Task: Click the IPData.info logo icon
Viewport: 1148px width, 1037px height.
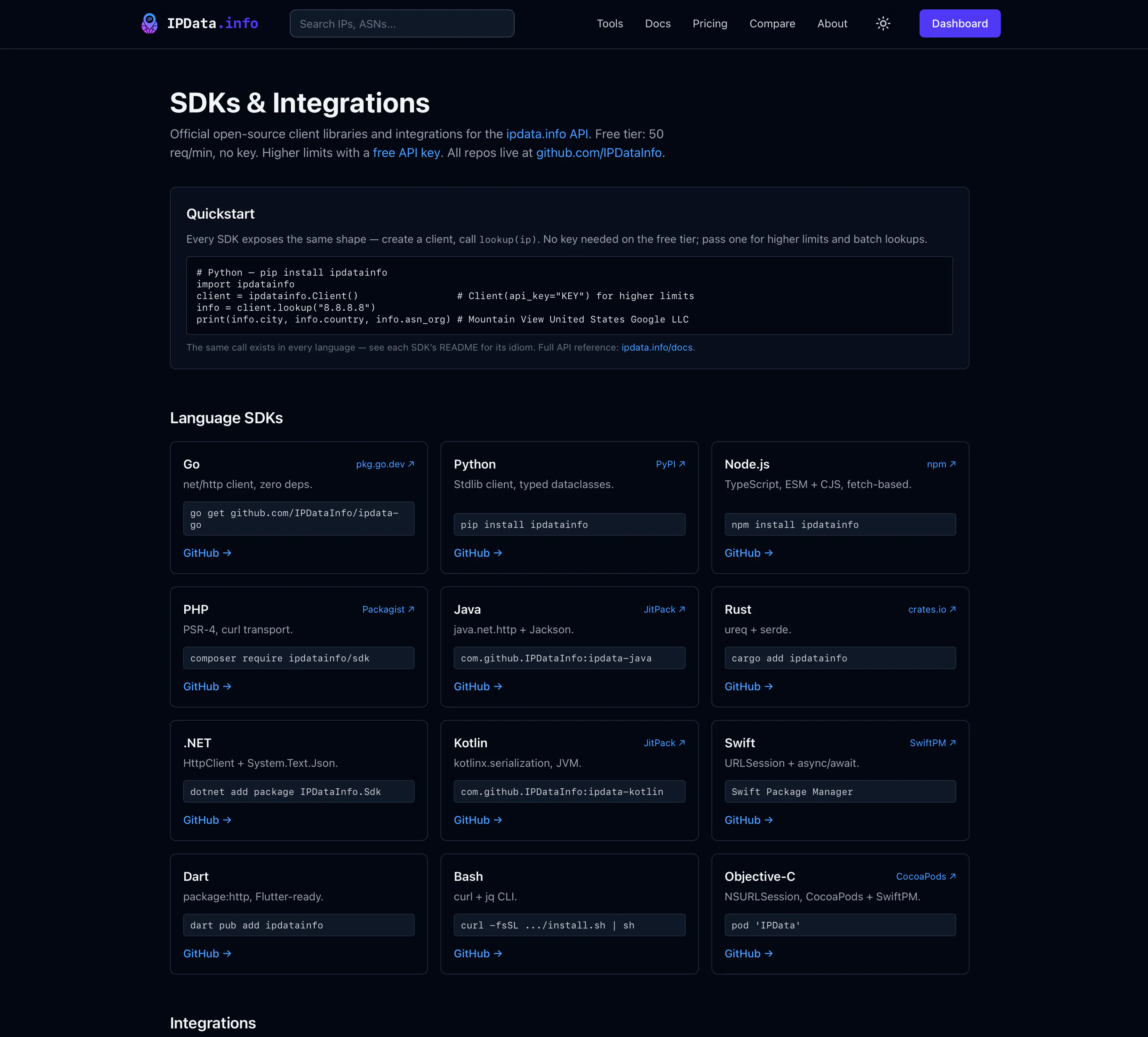Action: click(x=149, y=23)
